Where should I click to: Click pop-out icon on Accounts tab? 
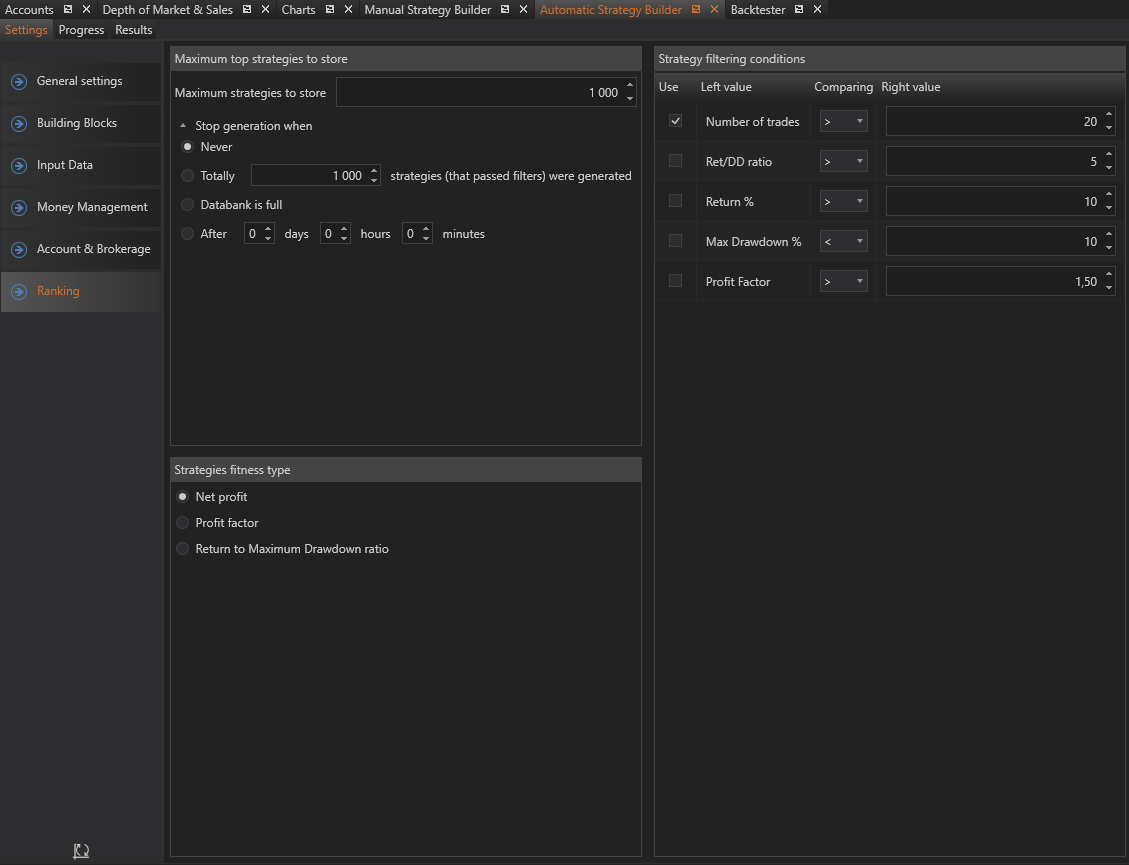click(68, 10)
